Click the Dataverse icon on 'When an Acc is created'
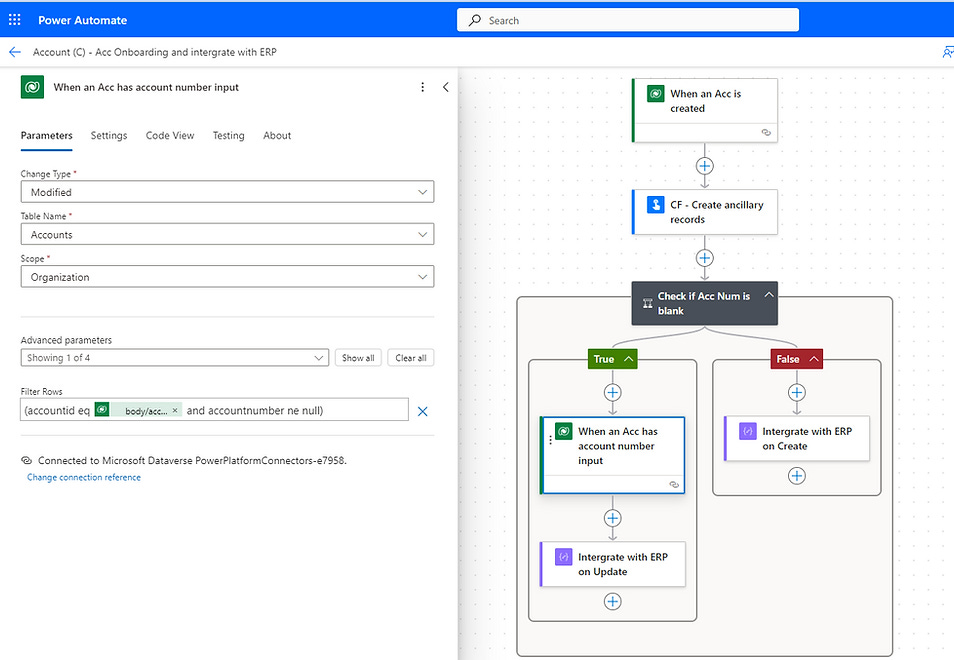The image size is (954, 660). point(655,94)
